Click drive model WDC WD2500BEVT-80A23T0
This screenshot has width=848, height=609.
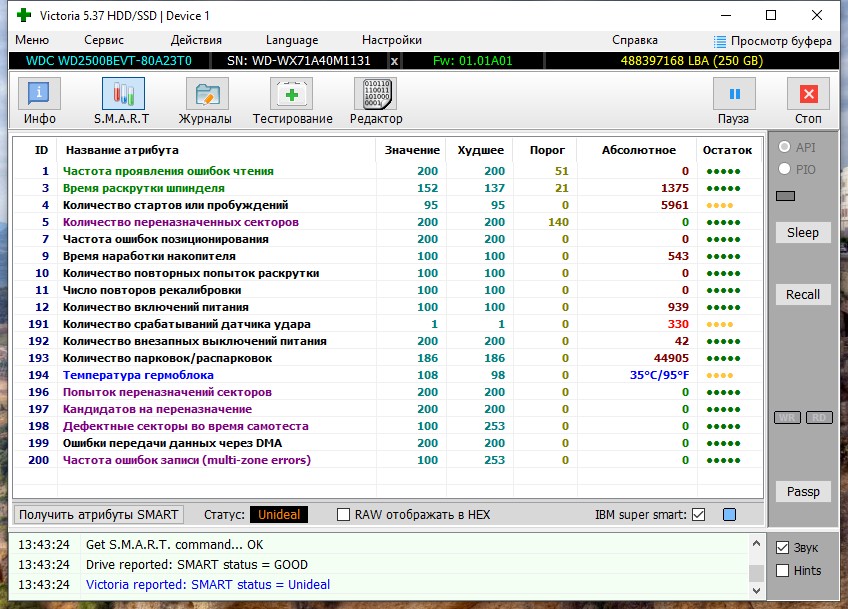(109, 61)
